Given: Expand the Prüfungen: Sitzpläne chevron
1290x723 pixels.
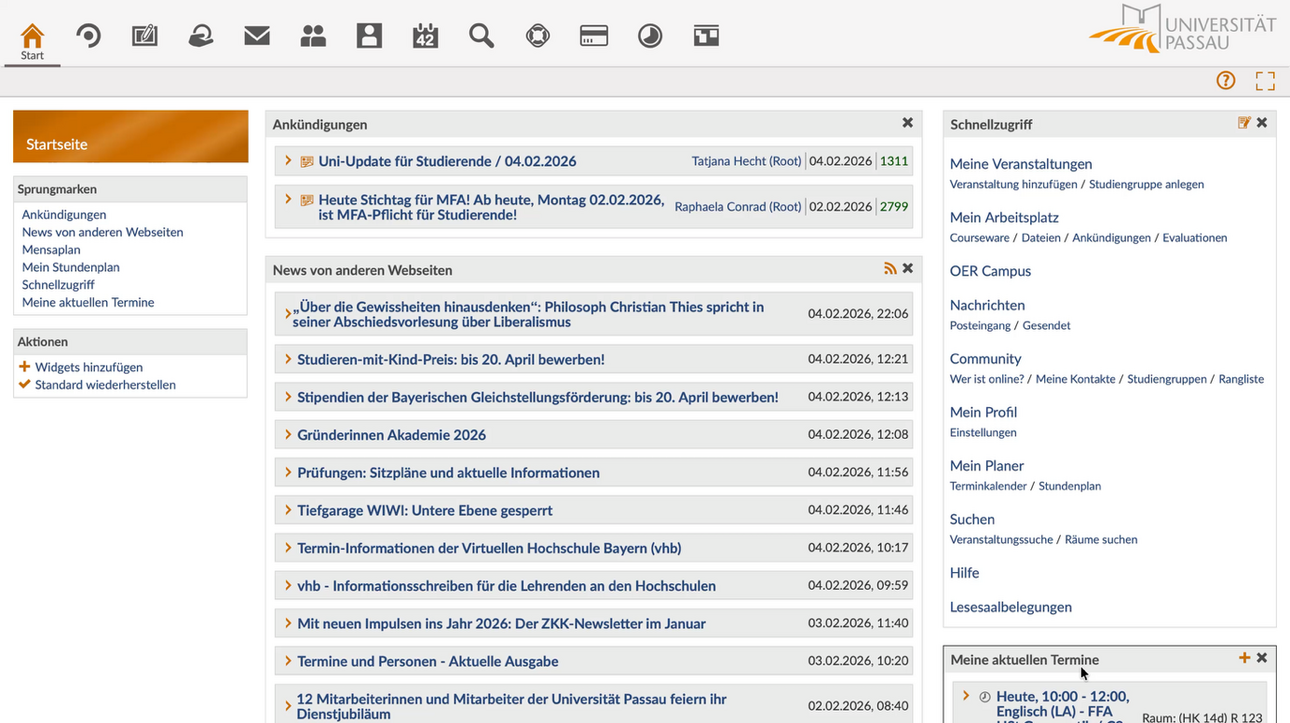Looking at the screenshot, I should pos(288,472).
